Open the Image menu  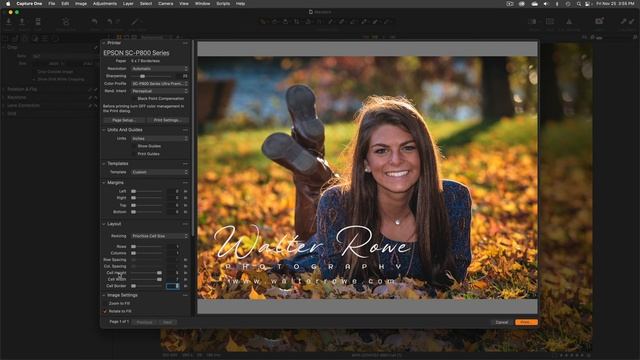tap(81, 4)
